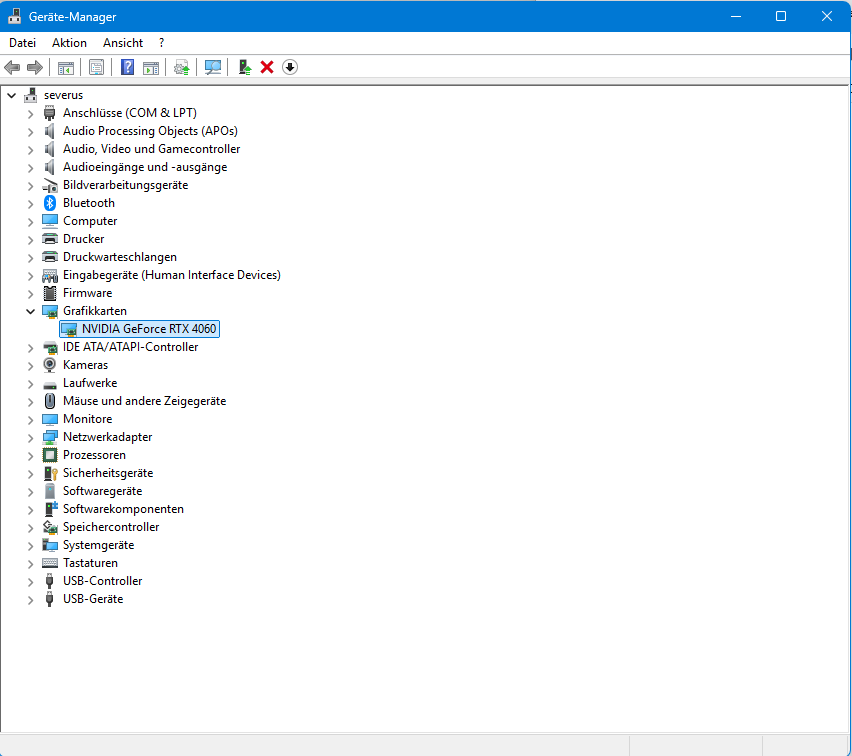852x756 pixels.
Task: Click the Mäuse und andere Zeigegeräte mouse icon
Action: pos(49,401)
